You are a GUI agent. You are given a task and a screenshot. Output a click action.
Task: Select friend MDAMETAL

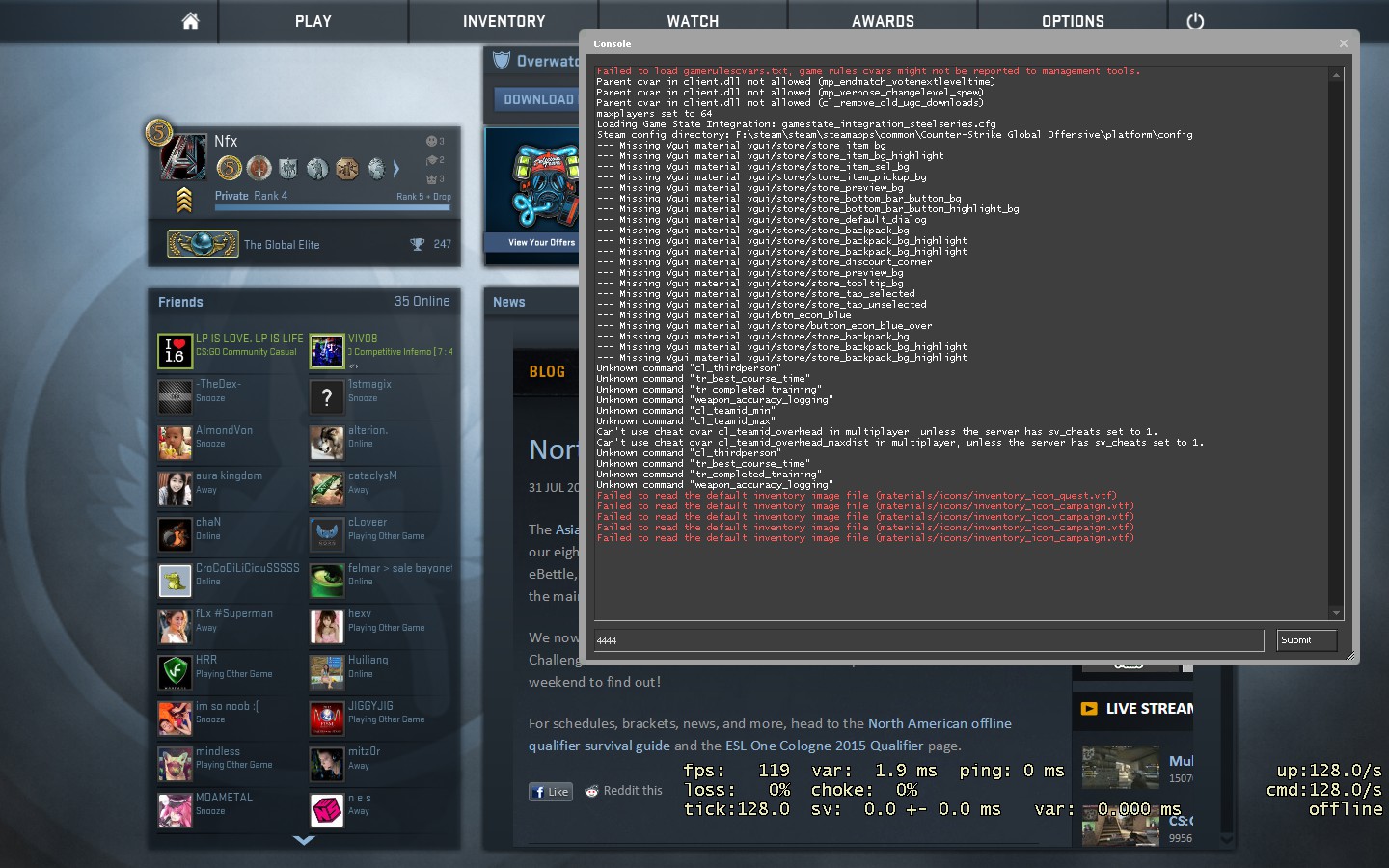pos(231,810)
